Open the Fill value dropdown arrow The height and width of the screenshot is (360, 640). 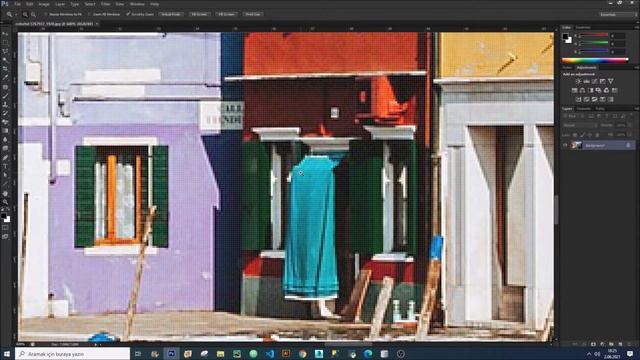click(630, 134)
